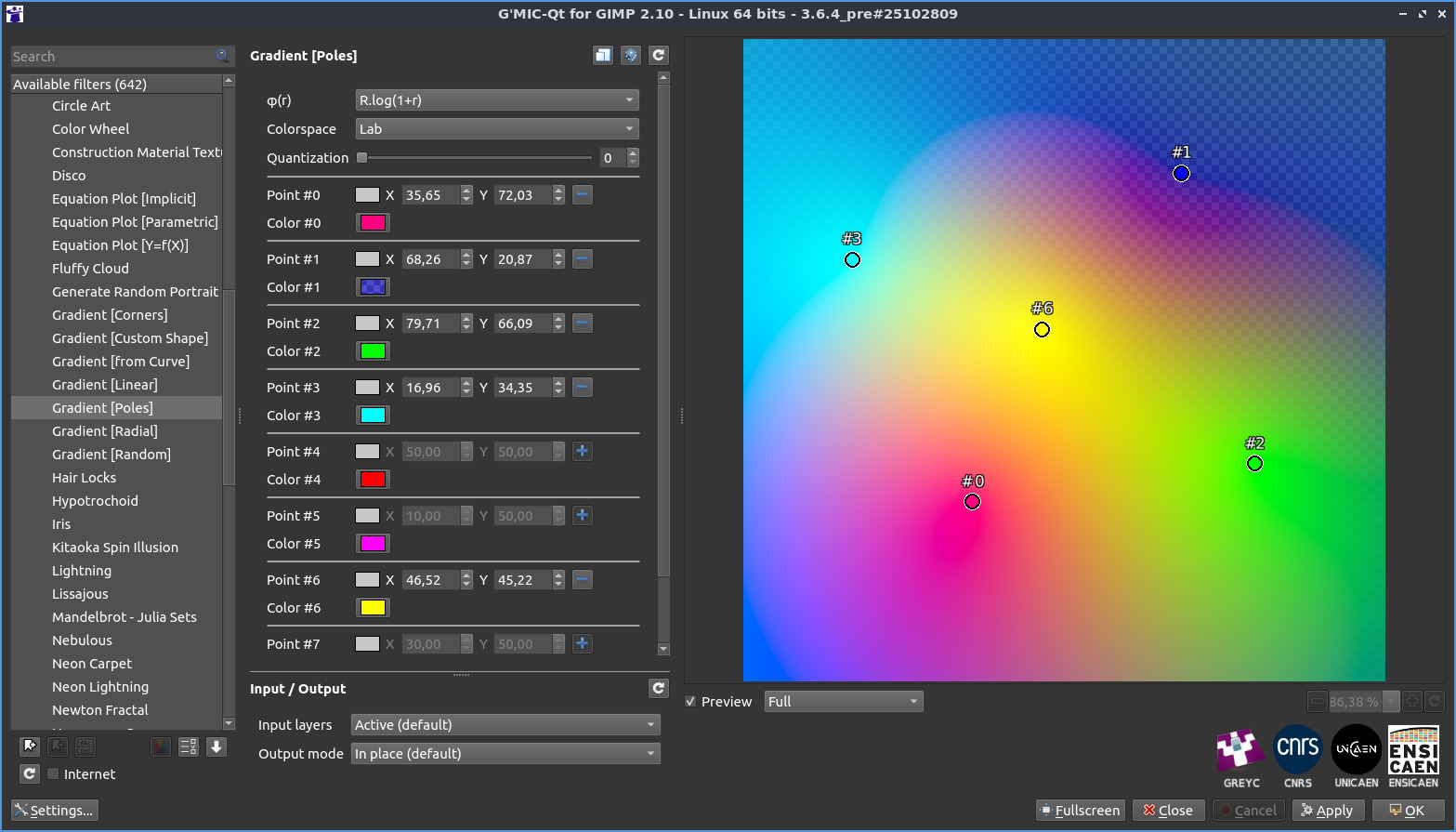Remove Point #2 with its minus button
The height and width of the screenshot is (832, 1456).
tap(583, 324)
